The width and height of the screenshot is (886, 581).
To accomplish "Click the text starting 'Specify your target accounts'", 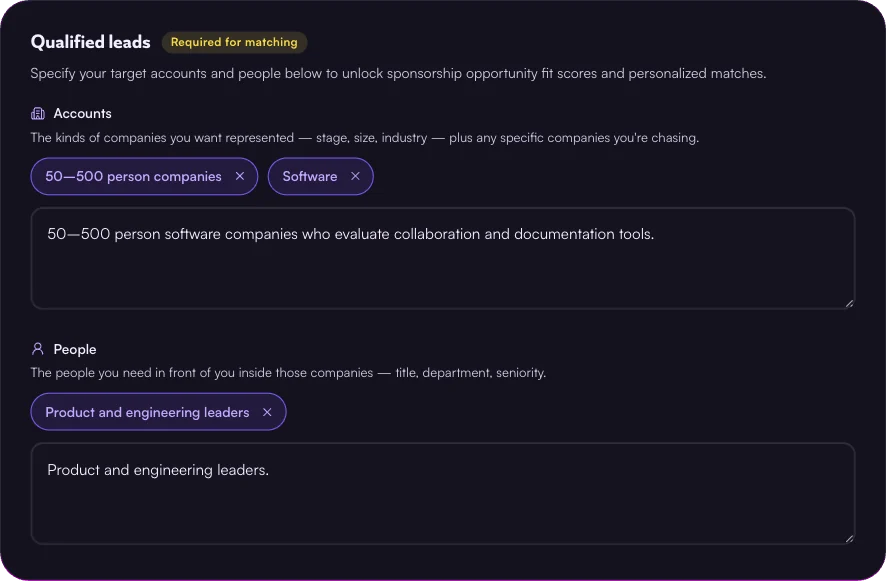I will coord(398,73).
